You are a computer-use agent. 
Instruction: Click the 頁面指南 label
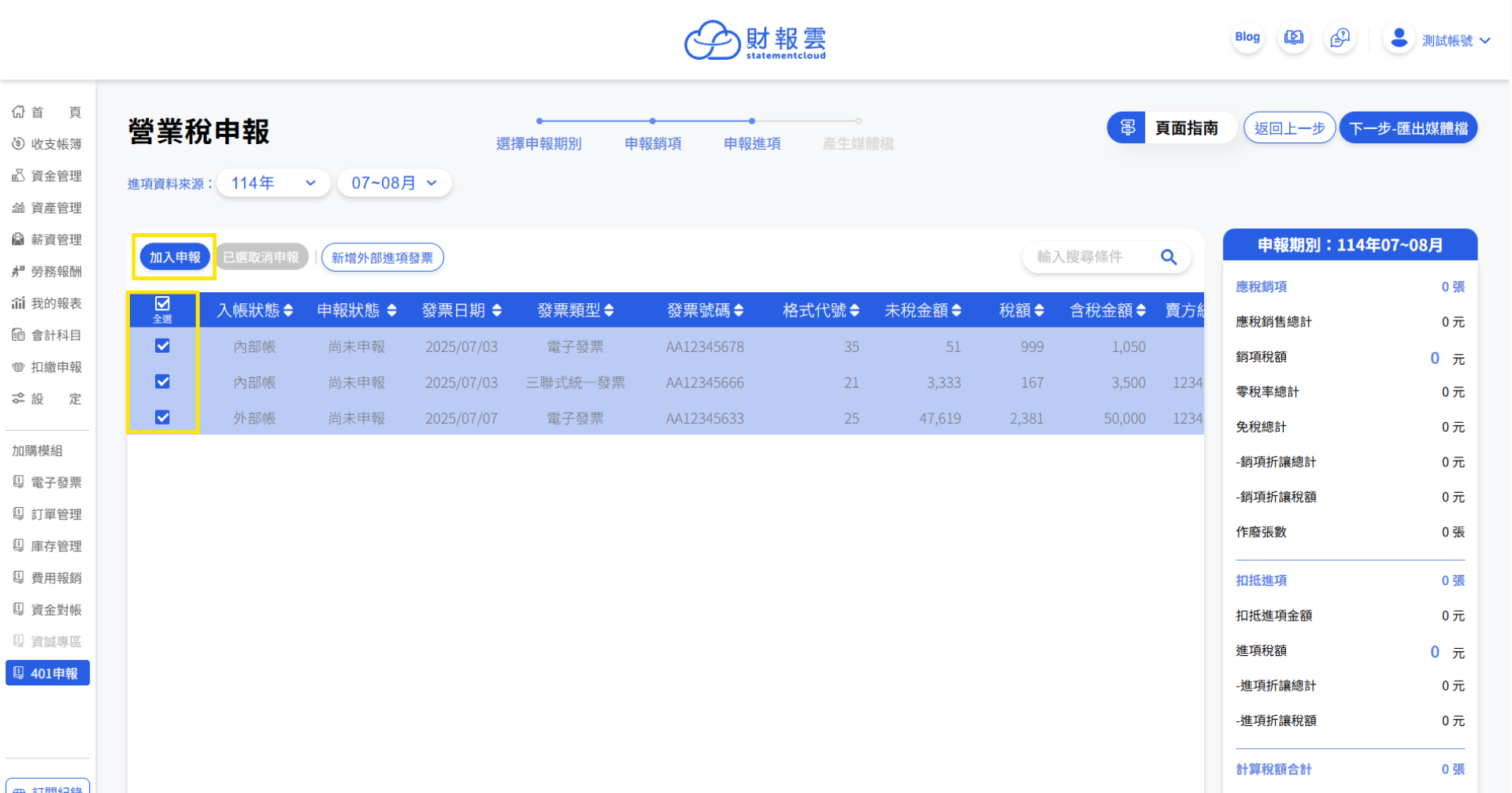[1186, 128]
